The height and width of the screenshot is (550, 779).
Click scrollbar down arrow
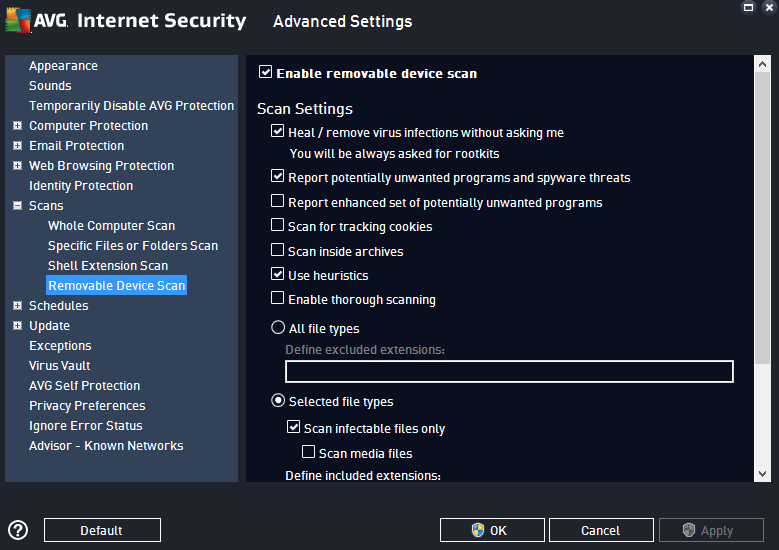click(762, 473)
